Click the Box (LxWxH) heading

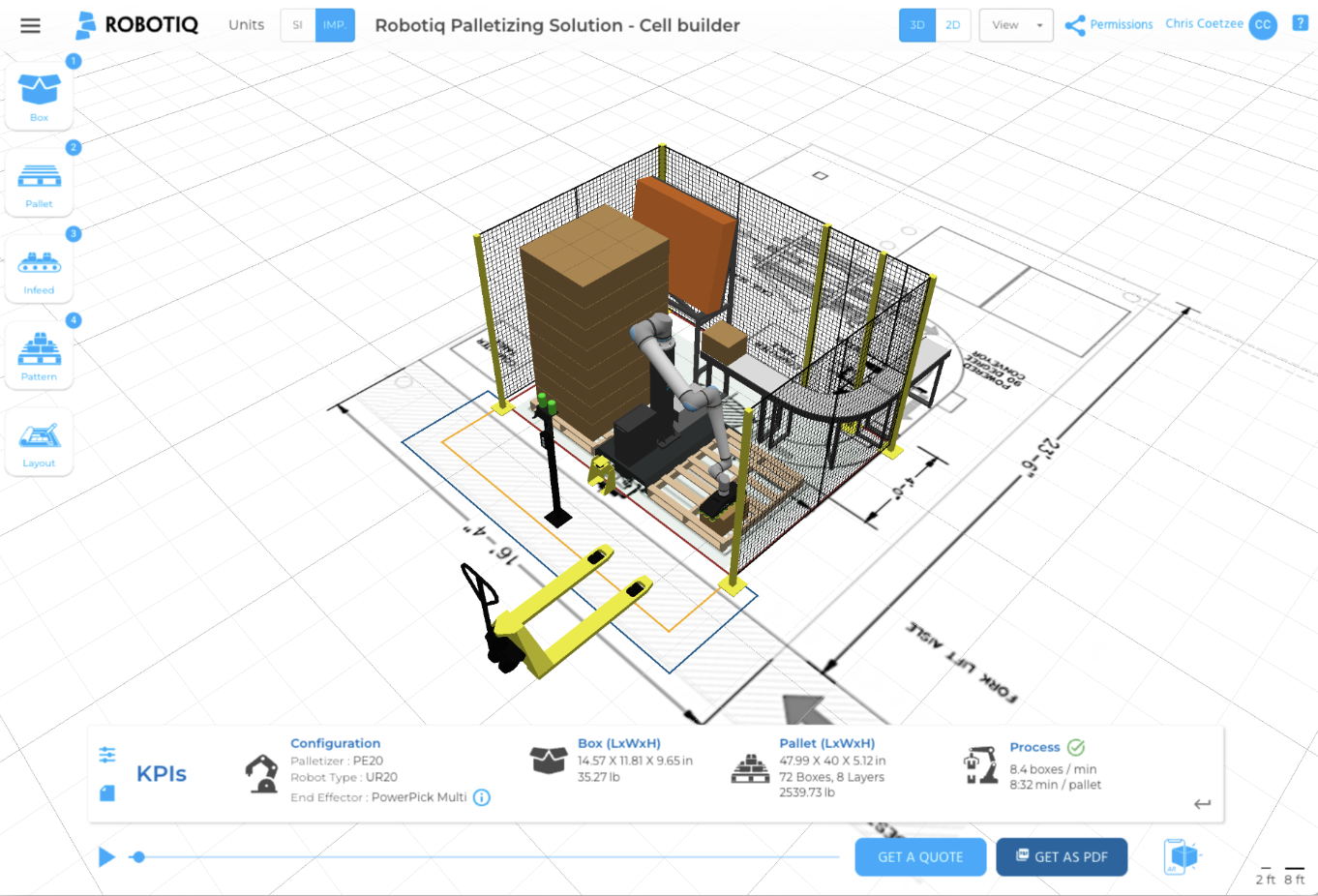[x=619, y=743]
